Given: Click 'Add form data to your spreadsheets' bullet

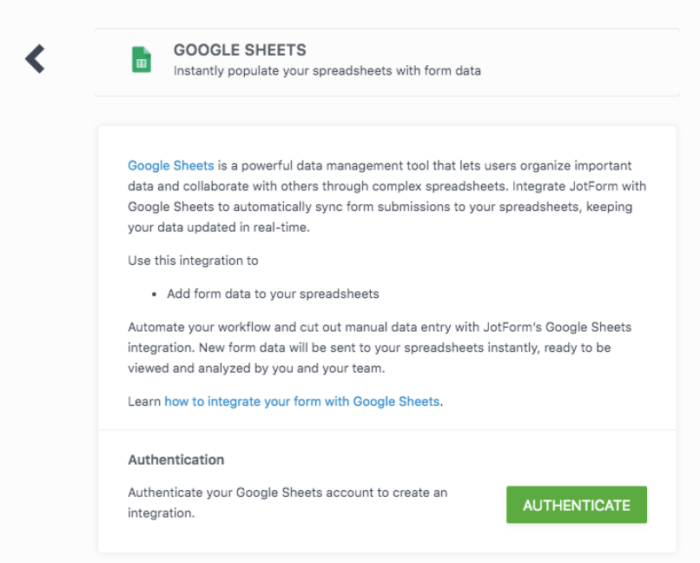Looking at the screenshot, I should click(x=272, y=294).
